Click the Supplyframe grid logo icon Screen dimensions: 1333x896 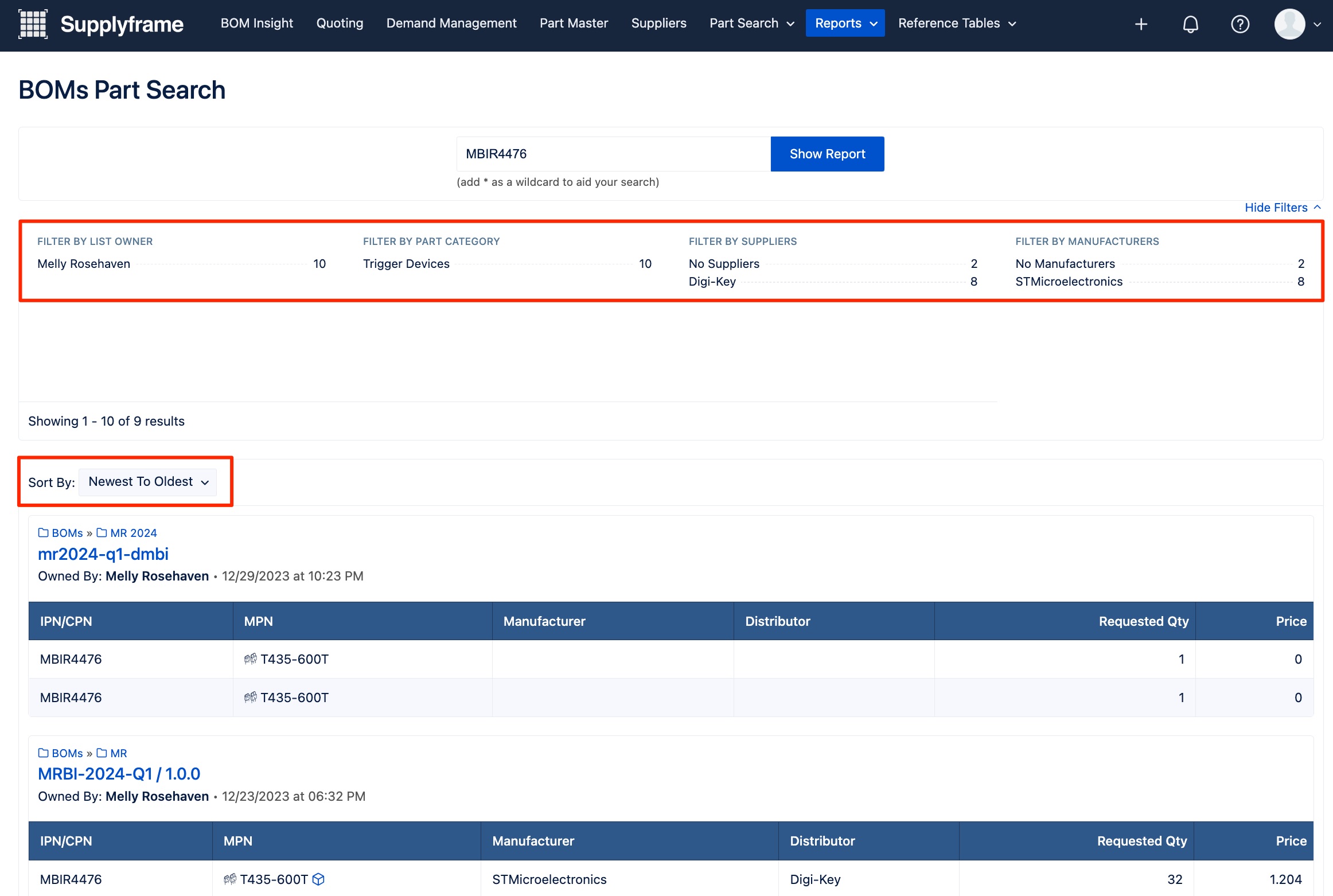click(33, 24)
